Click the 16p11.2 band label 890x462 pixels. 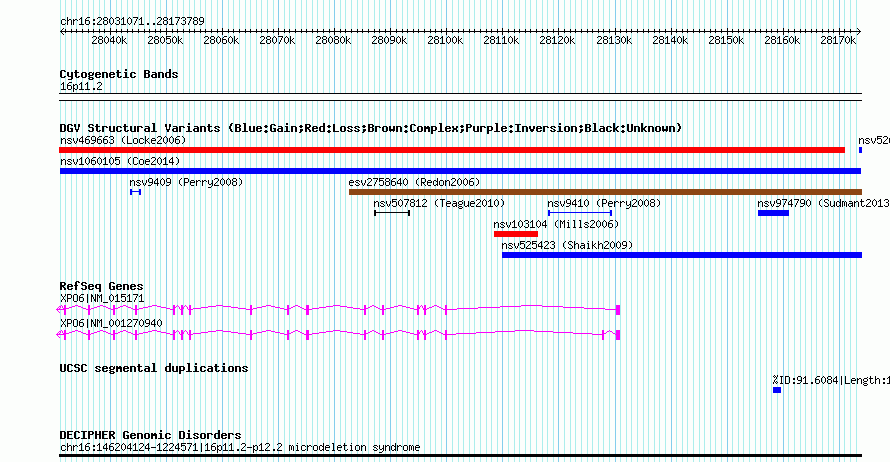[x=81, y=87]
